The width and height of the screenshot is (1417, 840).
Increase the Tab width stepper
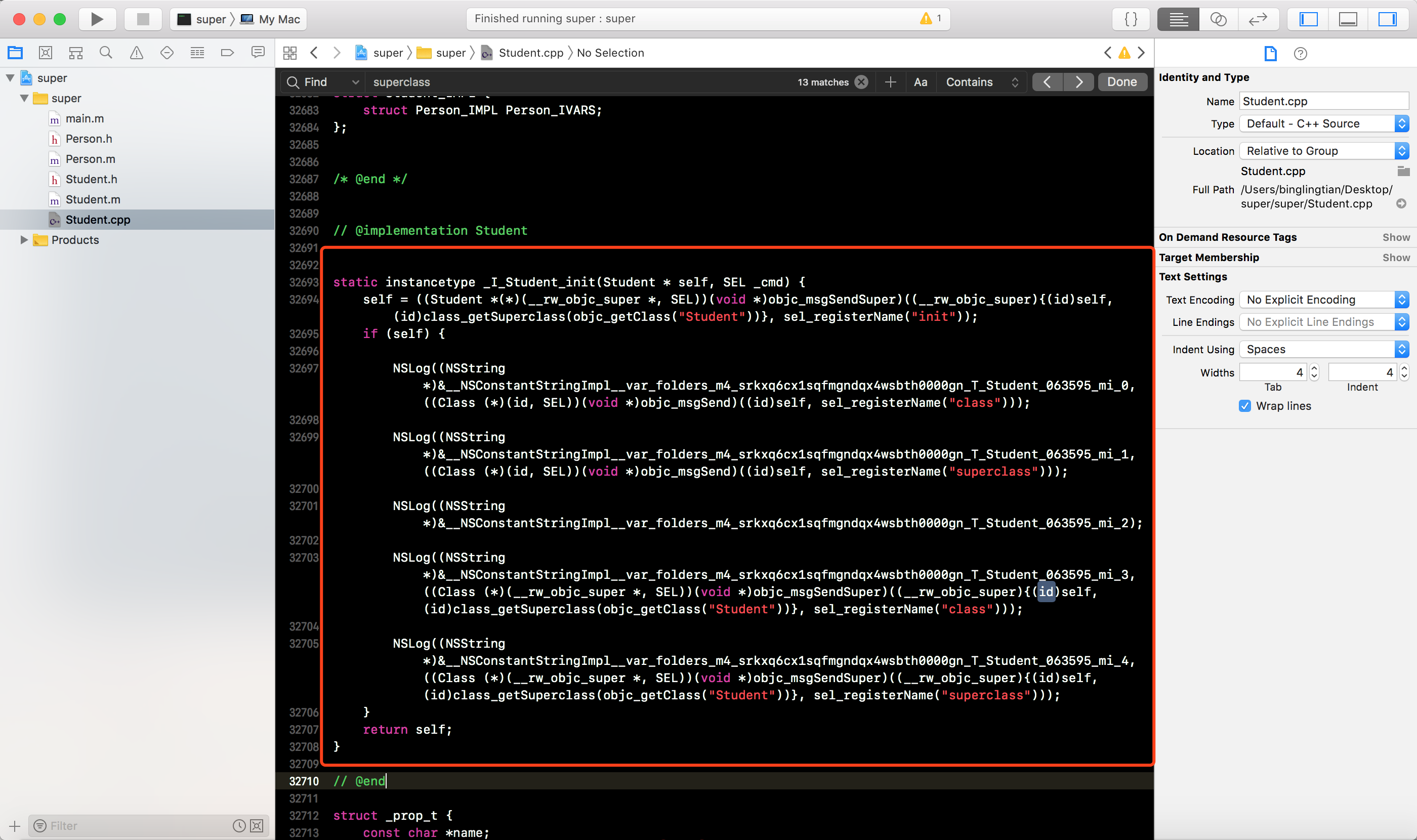(1315, 368)
